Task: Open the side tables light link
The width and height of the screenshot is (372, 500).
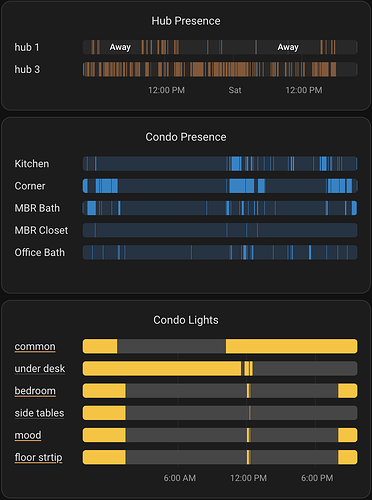Action: click(x=39, y=413)
